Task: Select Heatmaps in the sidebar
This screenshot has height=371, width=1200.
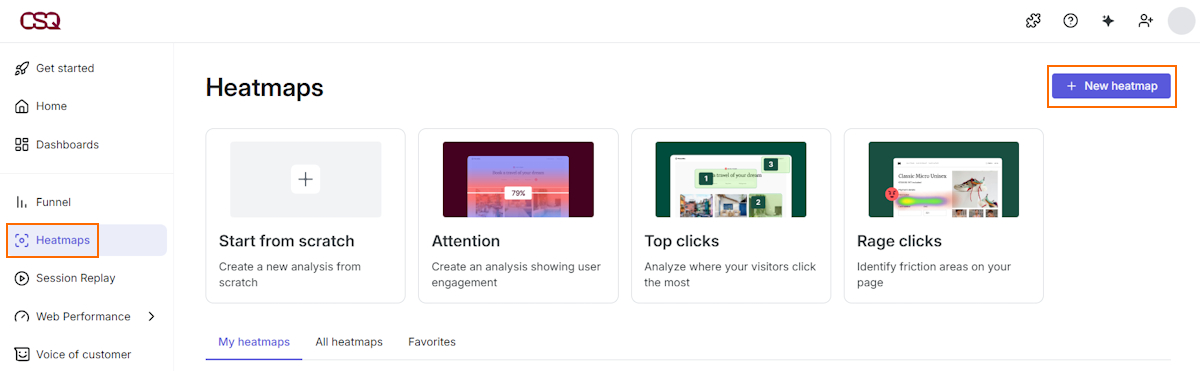Action: [x=86, y=240]
